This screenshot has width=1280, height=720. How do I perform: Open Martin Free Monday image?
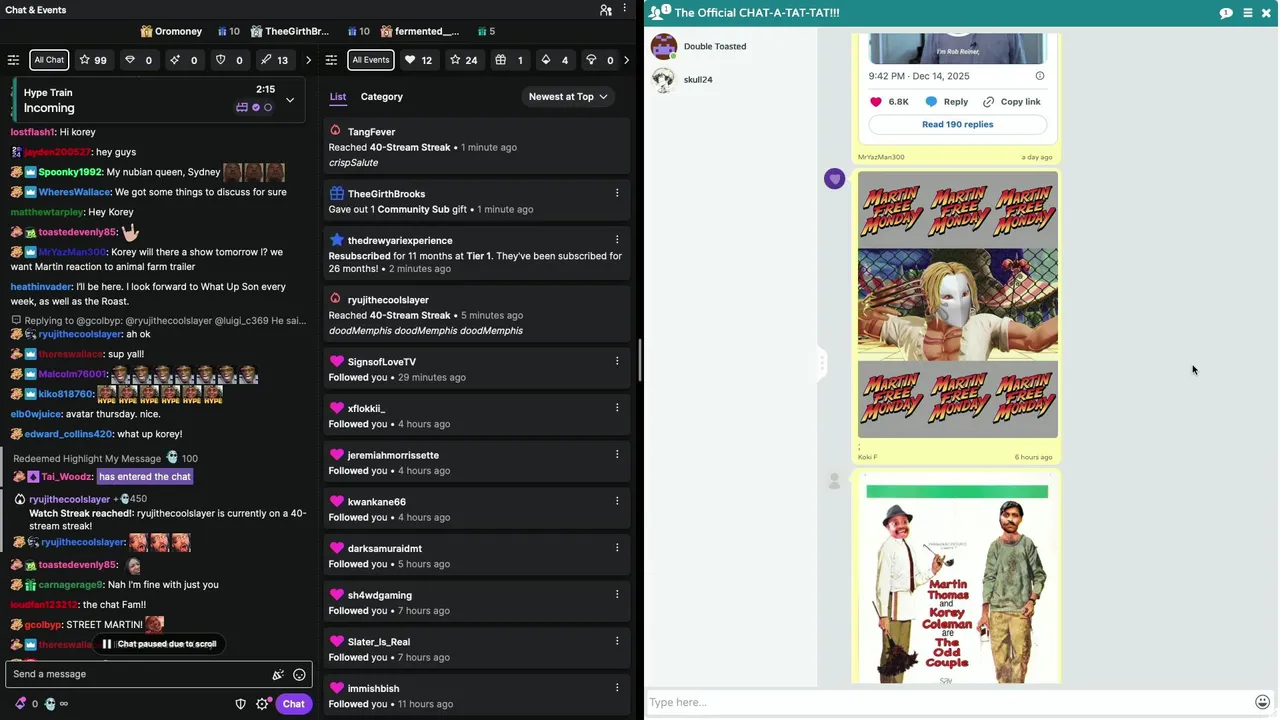[x=957, y=304]
